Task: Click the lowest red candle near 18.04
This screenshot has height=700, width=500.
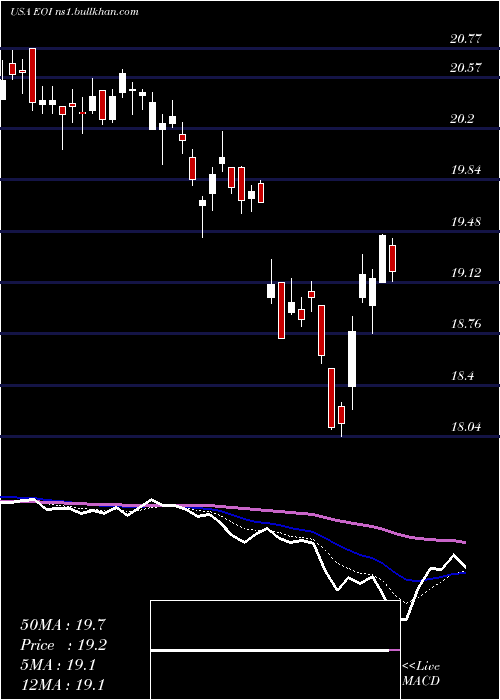Action: coord(342,415)
